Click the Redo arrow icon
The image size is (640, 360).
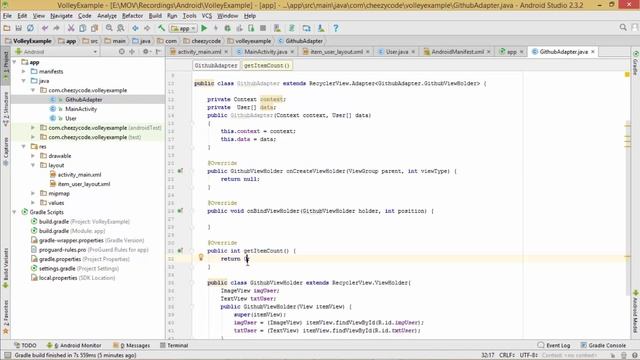pos(56,28)
